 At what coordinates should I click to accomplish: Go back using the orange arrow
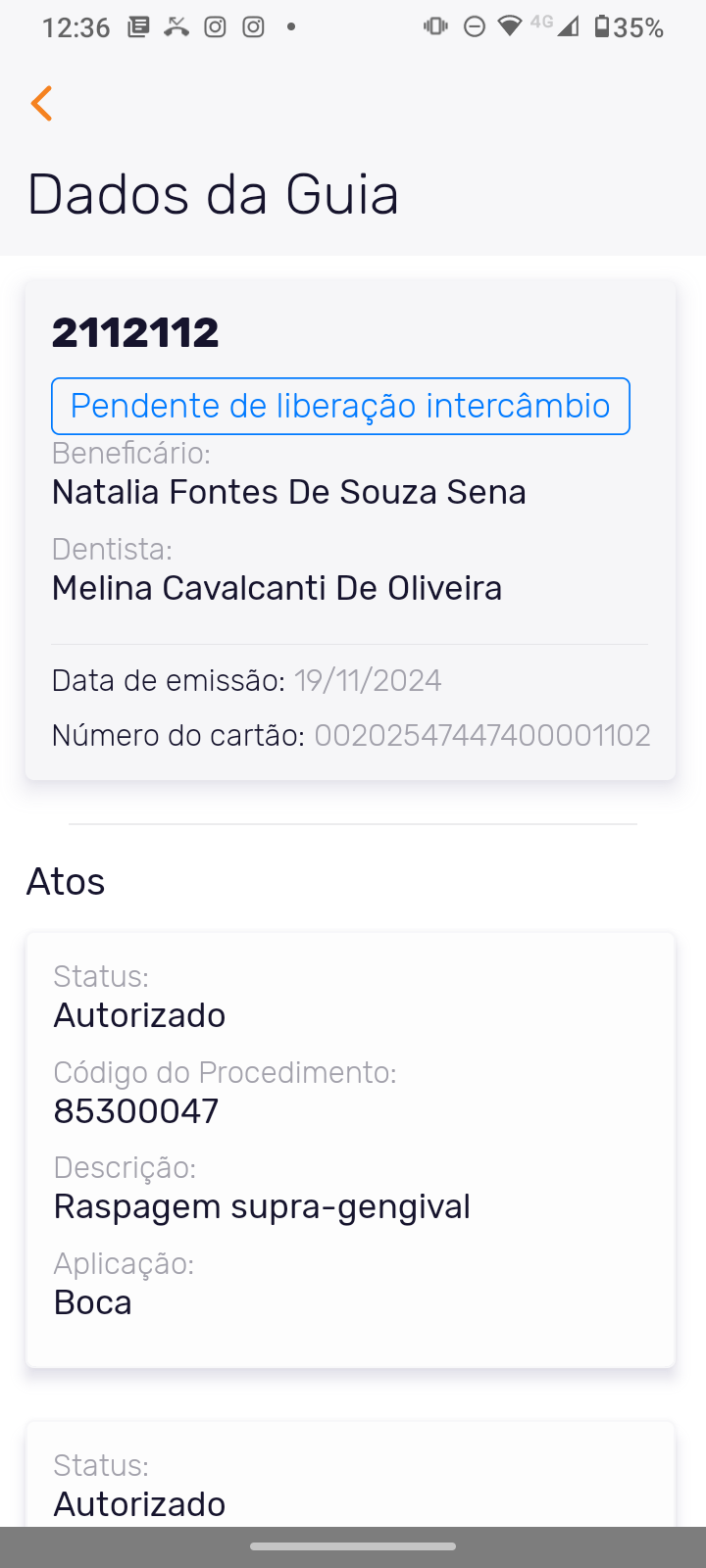(x=41, y=103)
